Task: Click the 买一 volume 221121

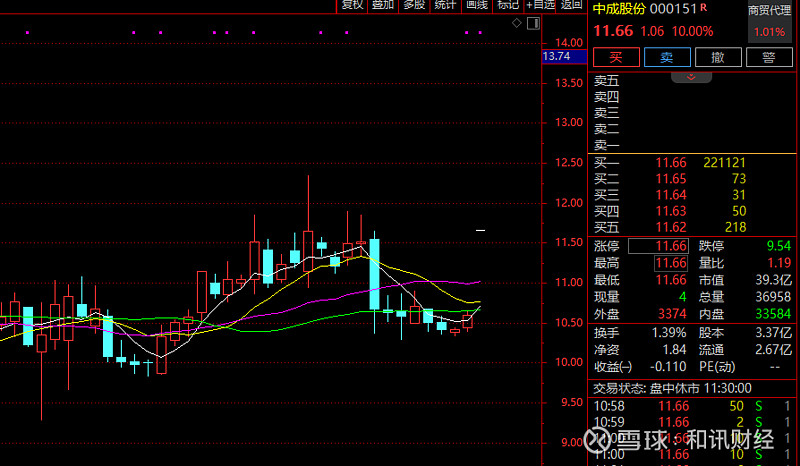Action: click(x=724, y=163)
